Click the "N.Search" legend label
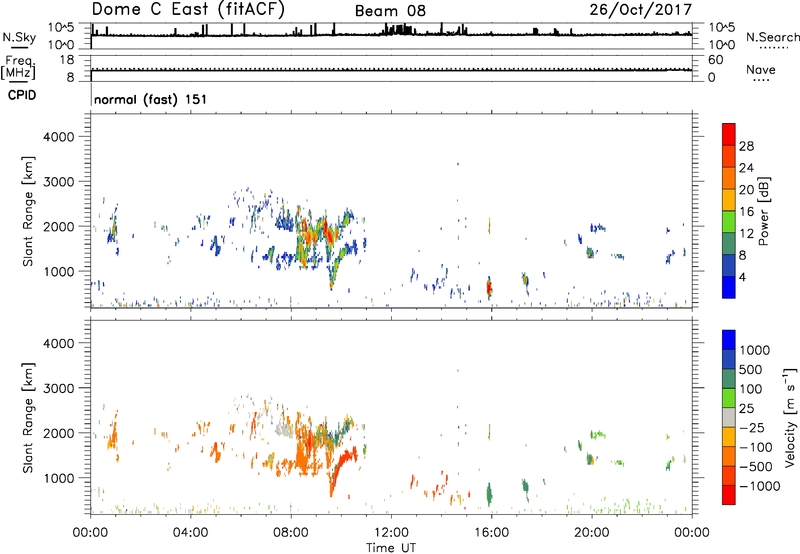The image size is (800, 554). coord(773,37)
